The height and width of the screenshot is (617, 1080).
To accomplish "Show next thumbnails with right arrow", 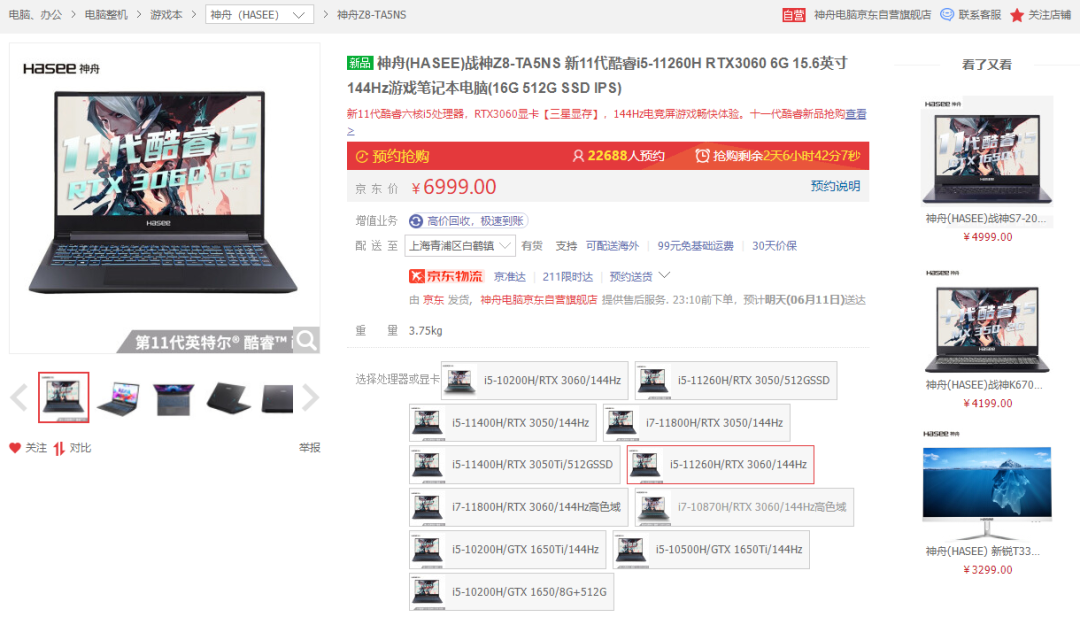I will coord(310,398).
